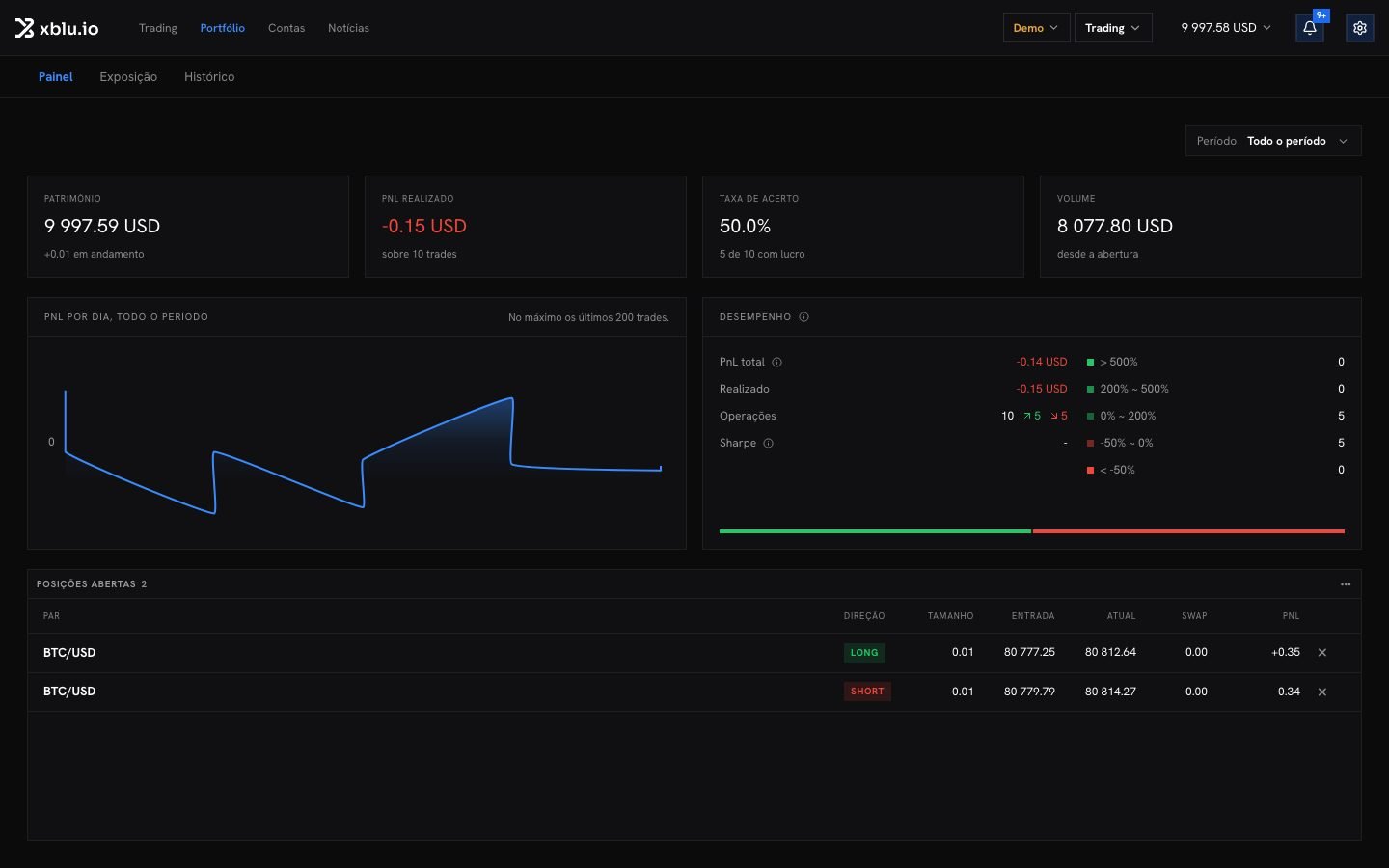
Task: Open the notifications bell
Action: (x=1310, y=28)
